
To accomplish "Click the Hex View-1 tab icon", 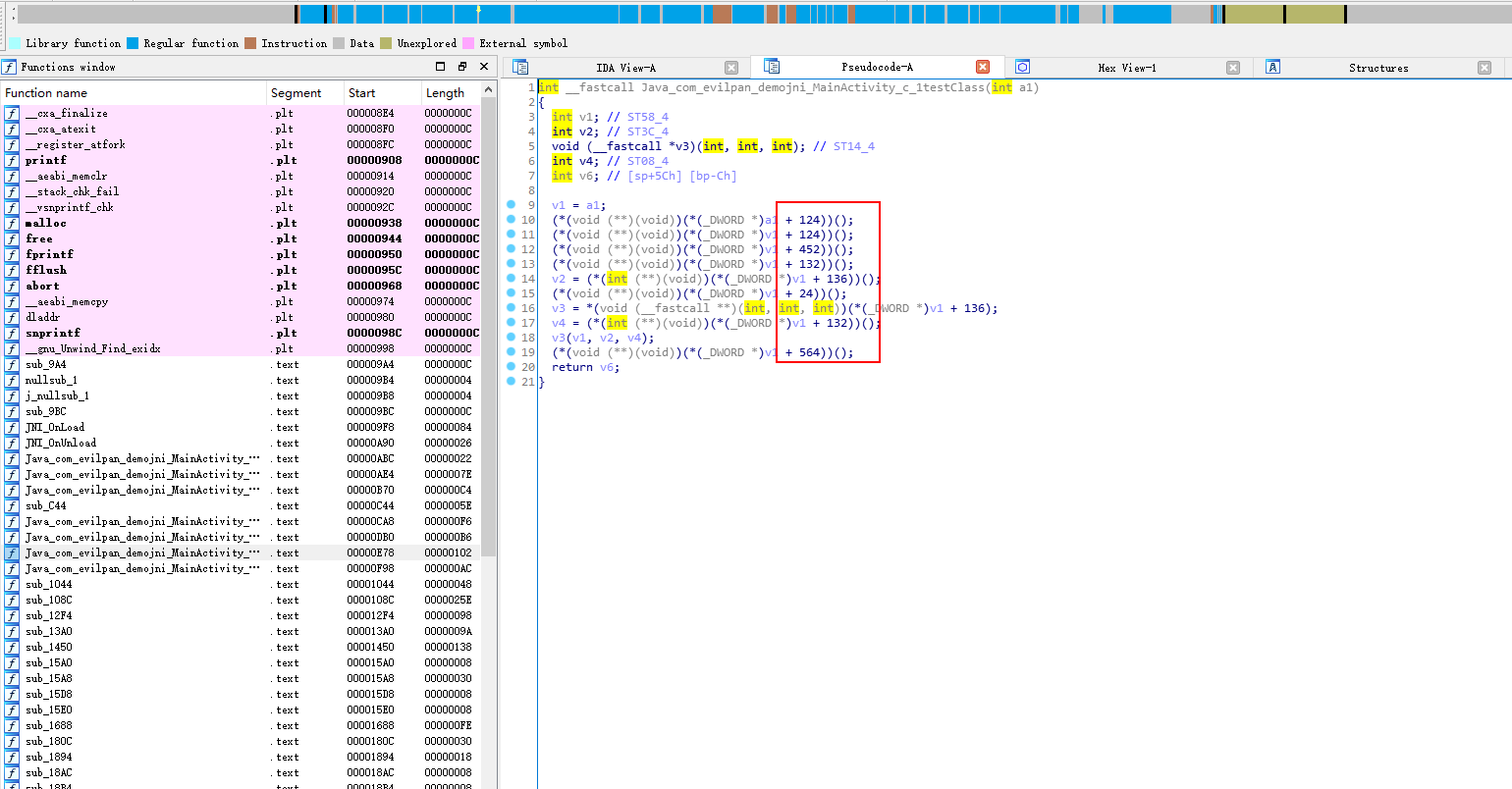I will pyautogui.click(x=1022, y=67).
